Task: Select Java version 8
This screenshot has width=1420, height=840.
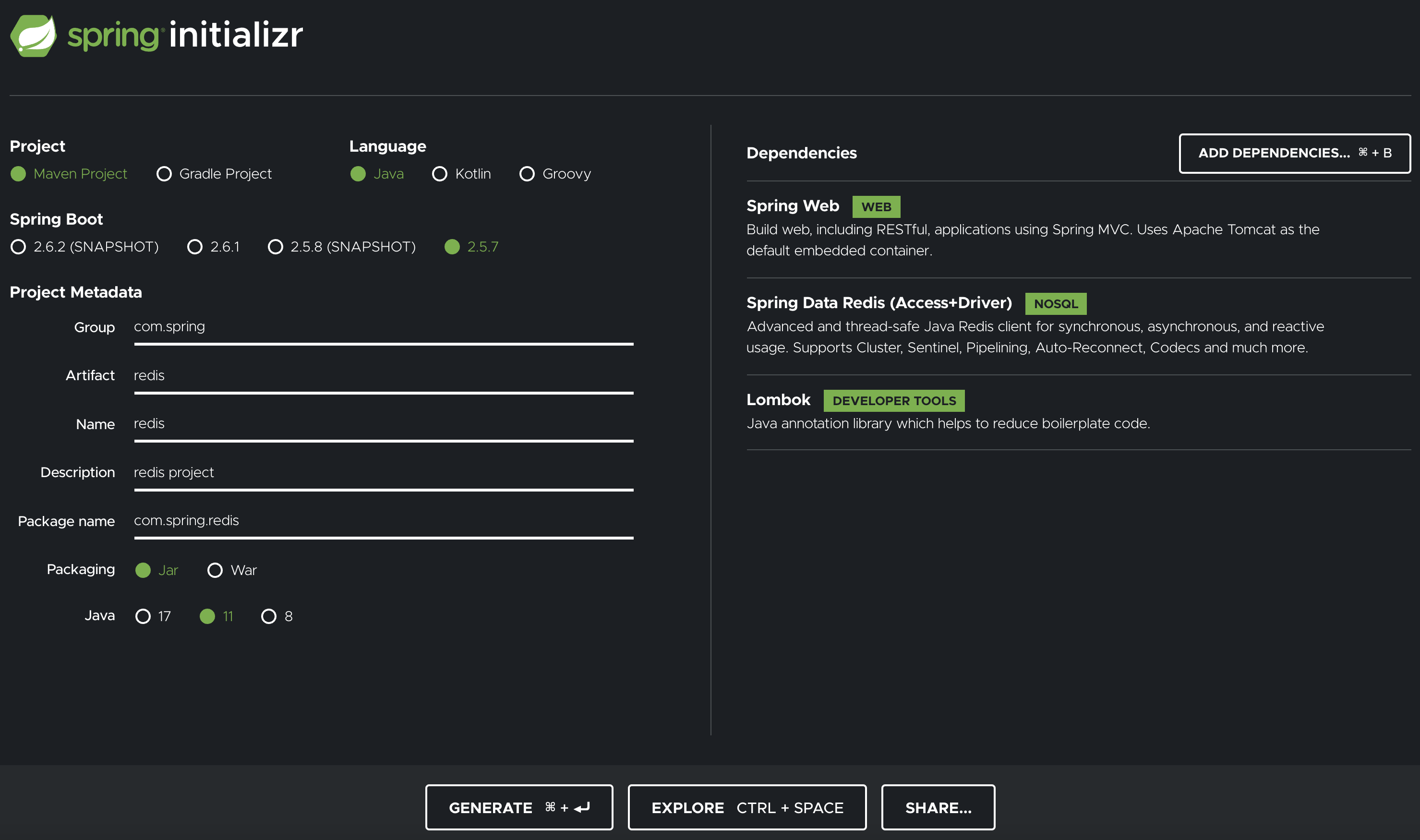Action: point(269,616)
